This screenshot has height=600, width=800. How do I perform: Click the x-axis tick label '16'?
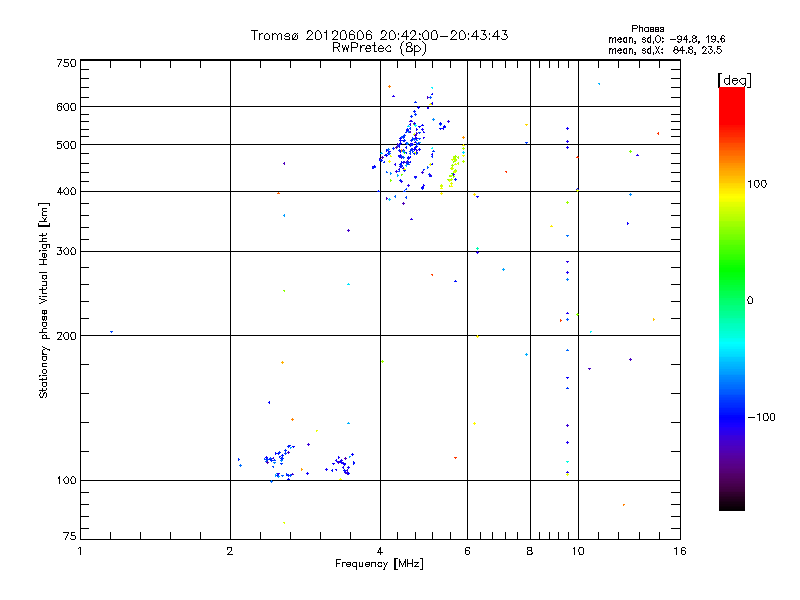coord(680,551)
